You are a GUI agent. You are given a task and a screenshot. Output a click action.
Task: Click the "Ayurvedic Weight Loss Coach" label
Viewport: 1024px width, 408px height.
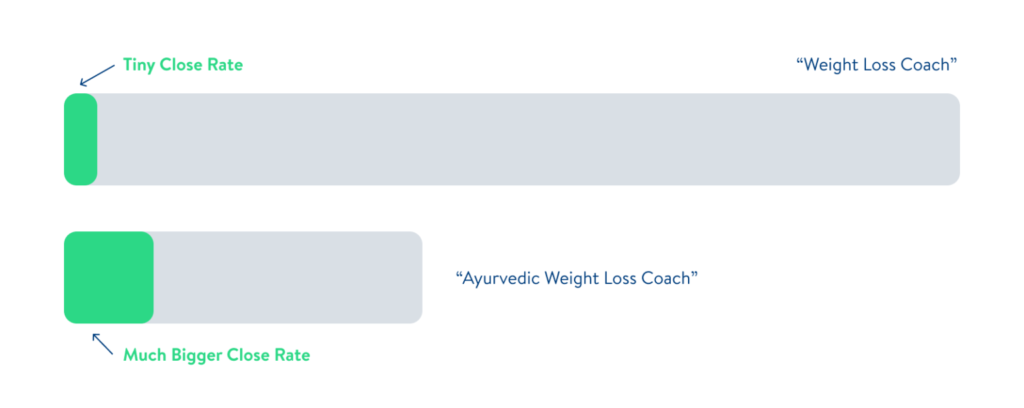click(x=575, y=278)
